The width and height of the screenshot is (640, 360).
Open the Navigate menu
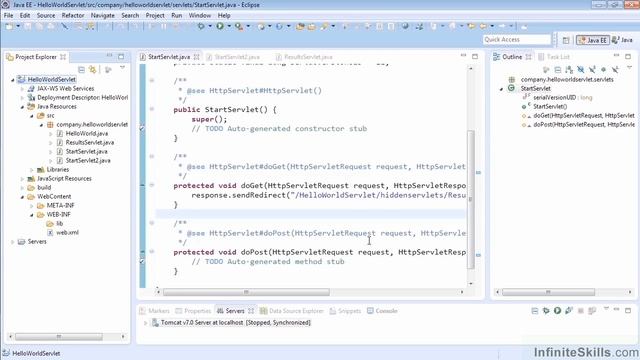click(102, 16)
